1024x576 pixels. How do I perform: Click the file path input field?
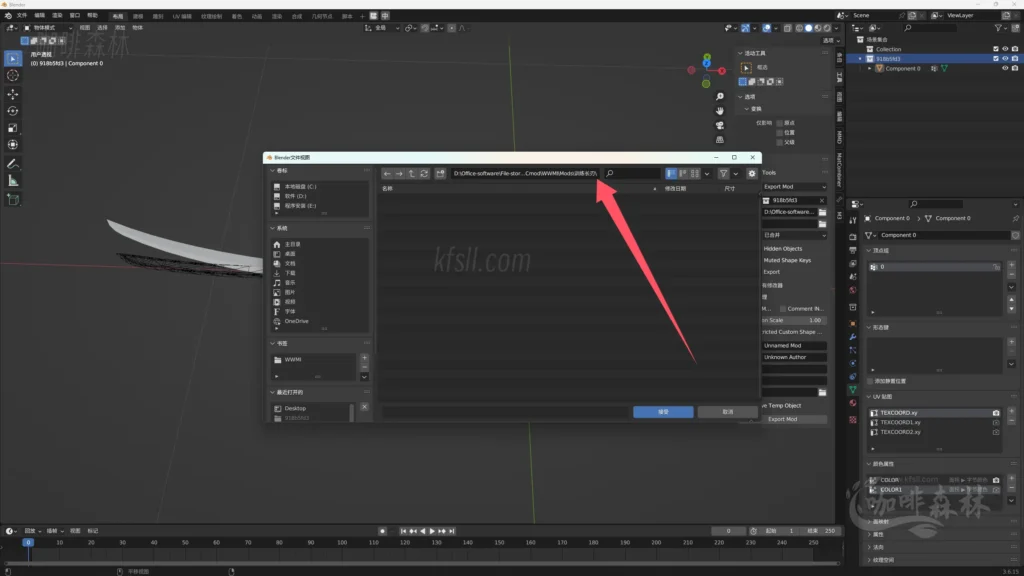(x=524, y=174)
